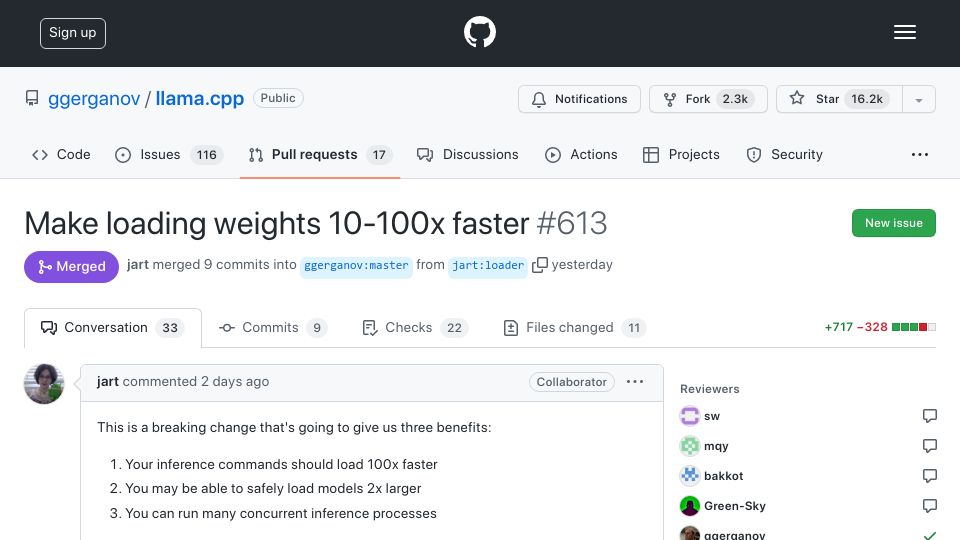The width and height of the screenshot is (960, 540).
Task: Switch to the Conversation tab
Action: tap(113, 328)
